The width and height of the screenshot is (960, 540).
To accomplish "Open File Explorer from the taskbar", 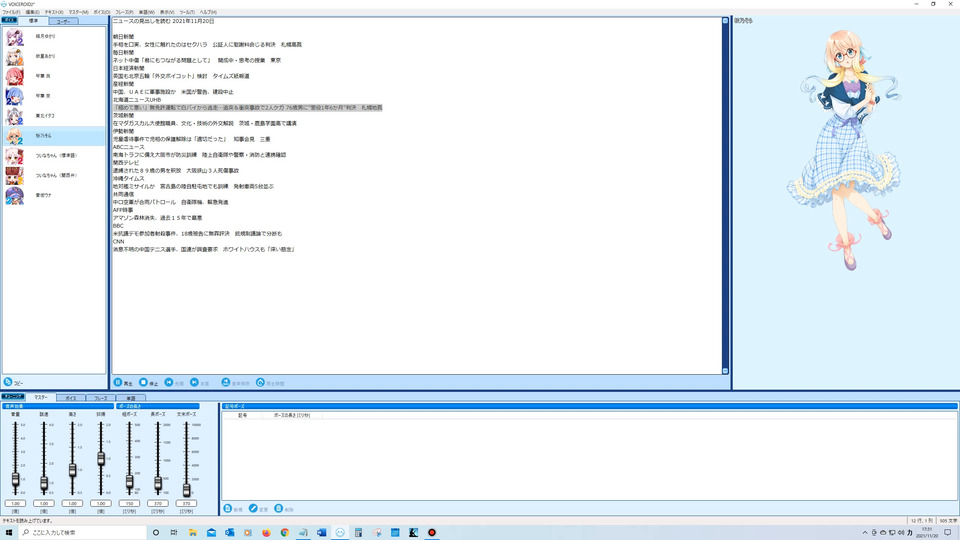I will point(193,533).
